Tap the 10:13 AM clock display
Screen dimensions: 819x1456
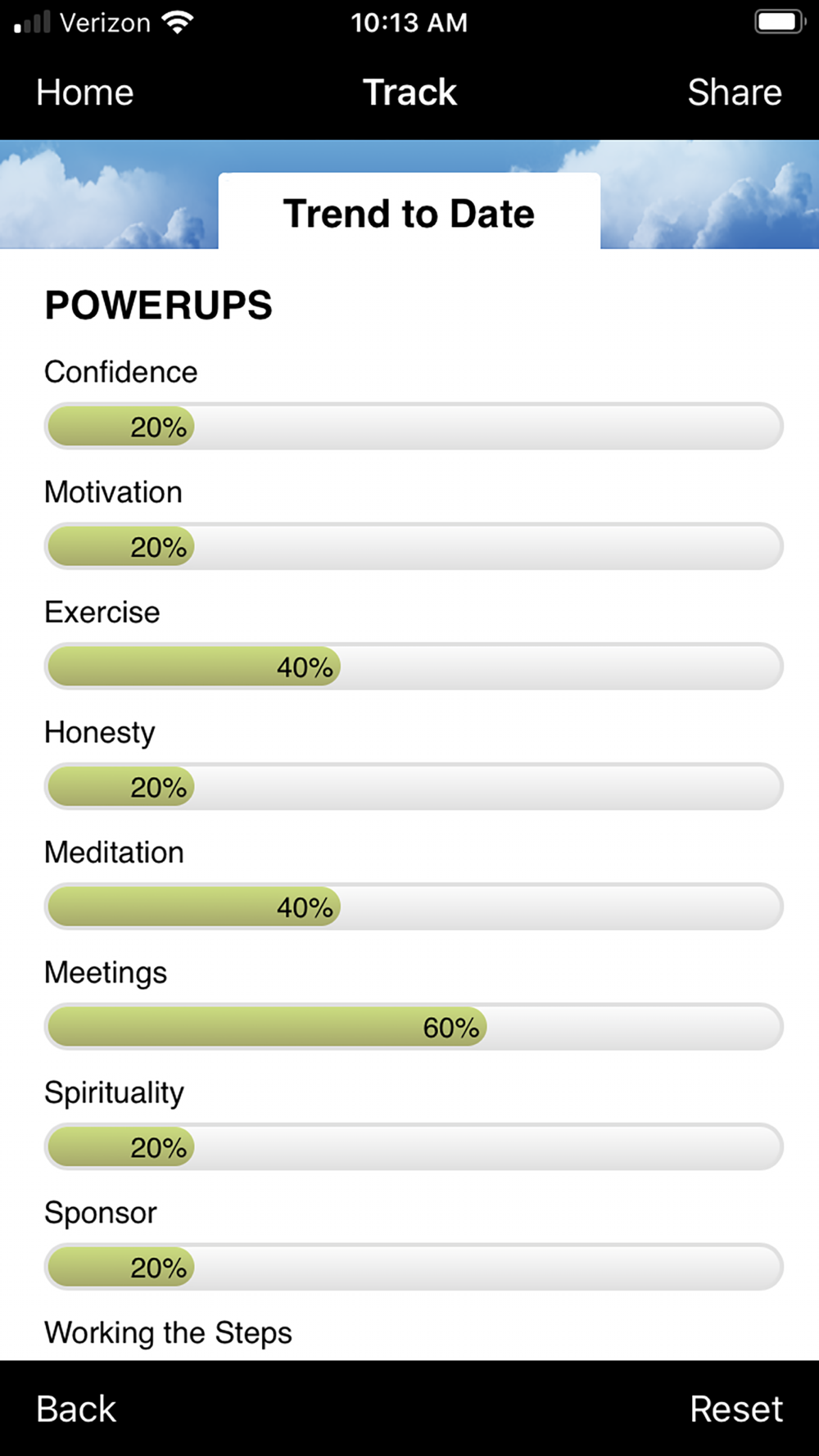point(409,23)
